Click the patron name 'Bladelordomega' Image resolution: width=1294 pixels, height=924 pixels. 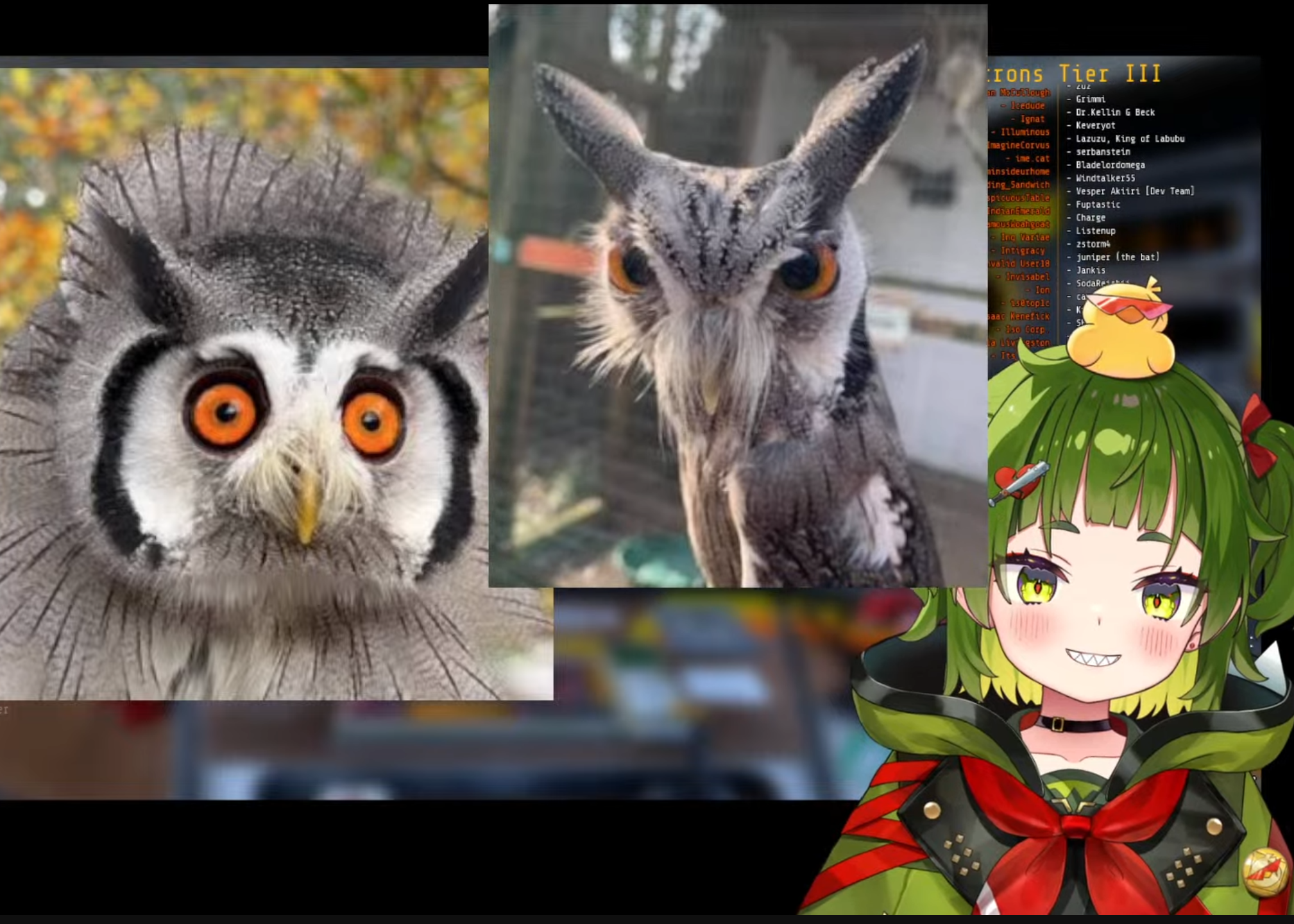(1110, 165)
